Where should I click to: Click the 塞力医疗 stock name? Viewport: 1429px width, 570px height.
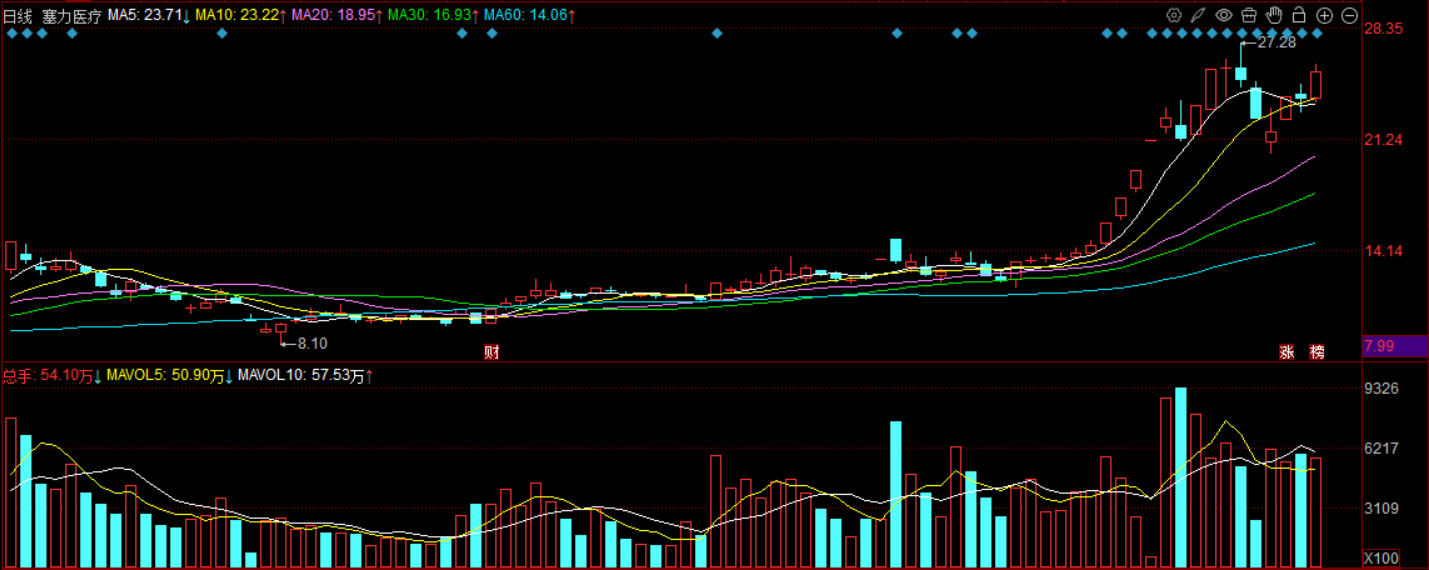[x=71, y=16]
